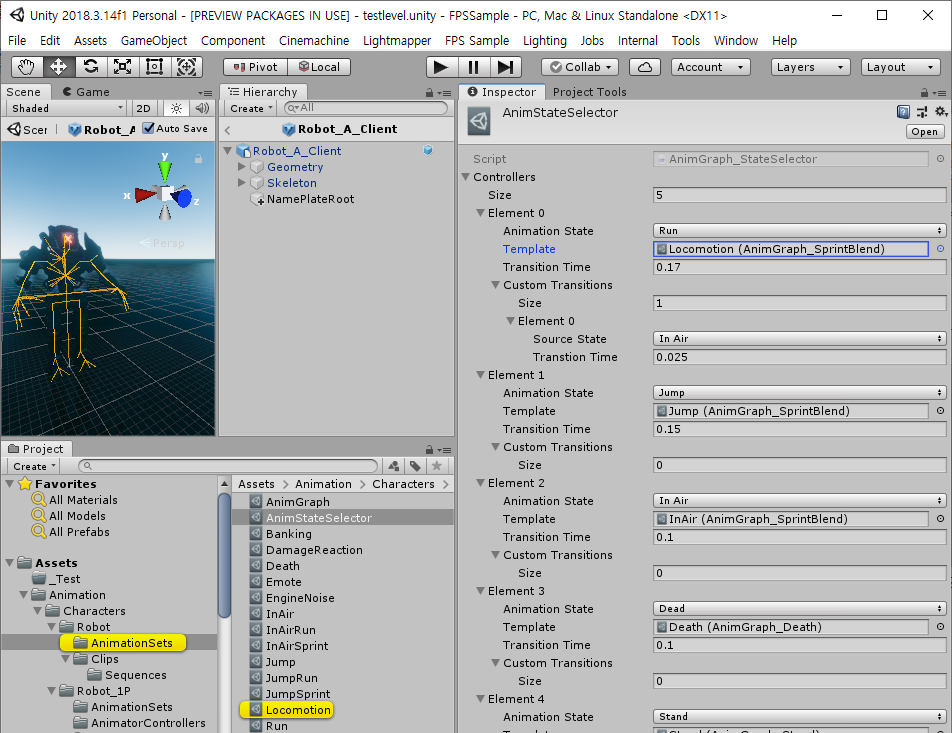Viewport: 952px width, 733px height.
Task: Select the combined Transform tool
Action: pos(186,67)
